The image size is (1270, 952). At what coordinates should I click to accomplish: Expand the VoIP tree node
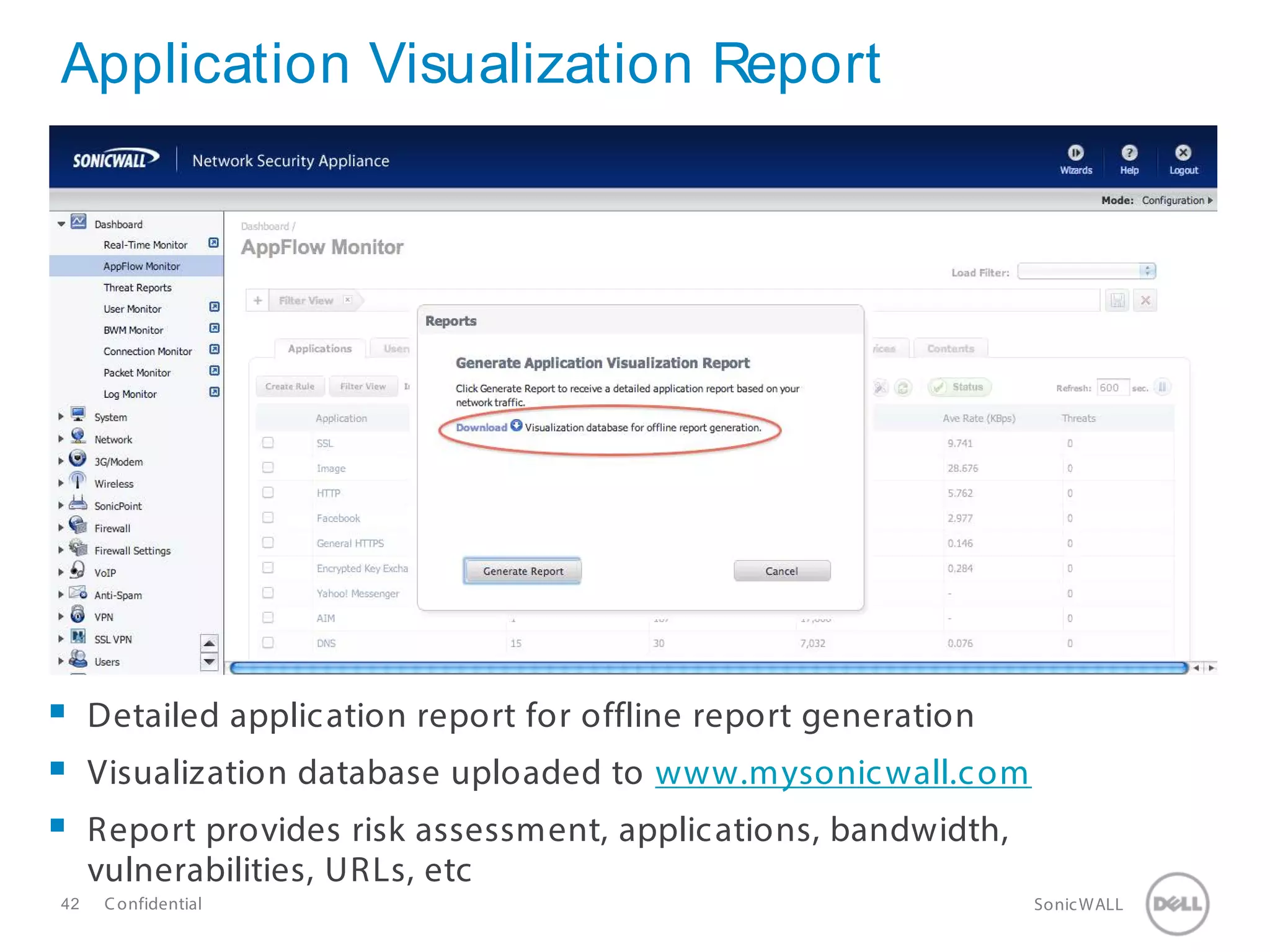(61, 572)
